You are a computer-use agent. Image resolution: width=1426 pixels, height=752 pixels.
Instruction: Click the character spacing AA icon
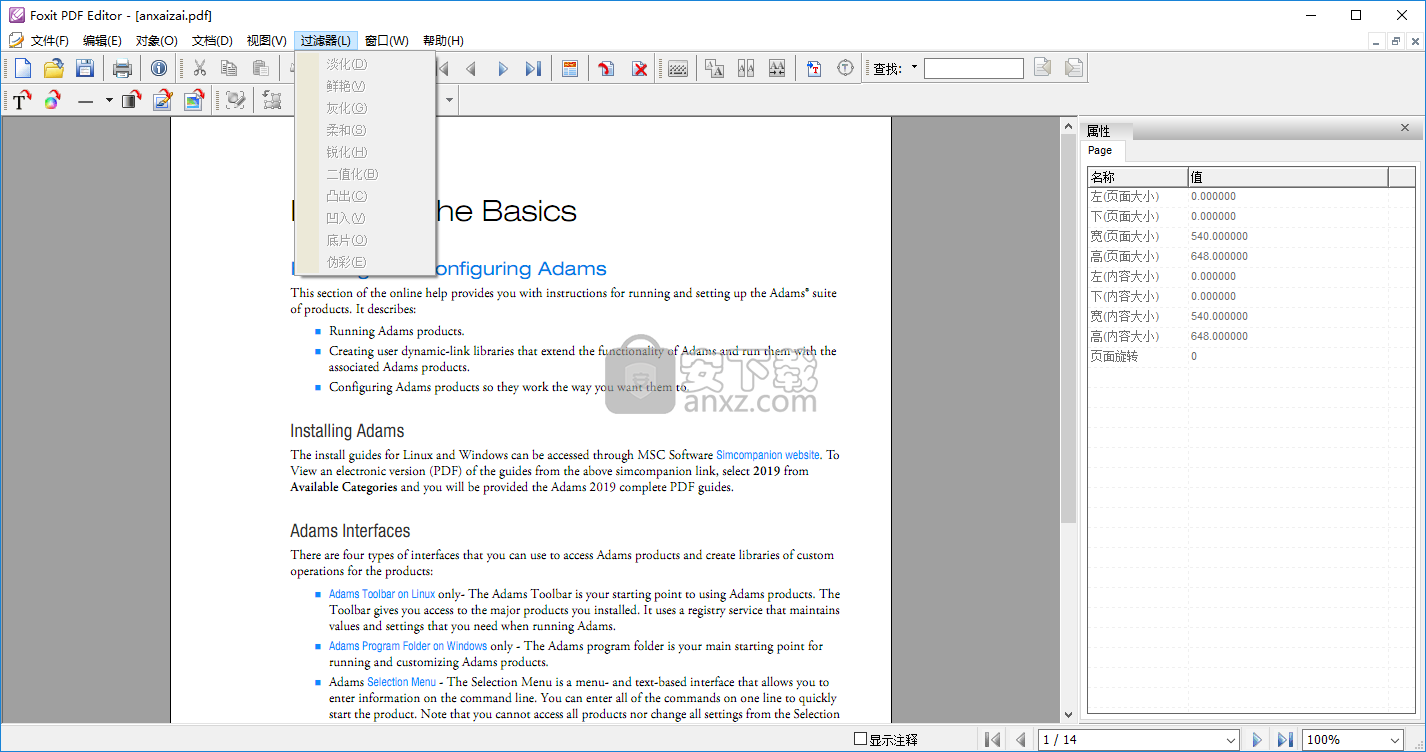746,68
